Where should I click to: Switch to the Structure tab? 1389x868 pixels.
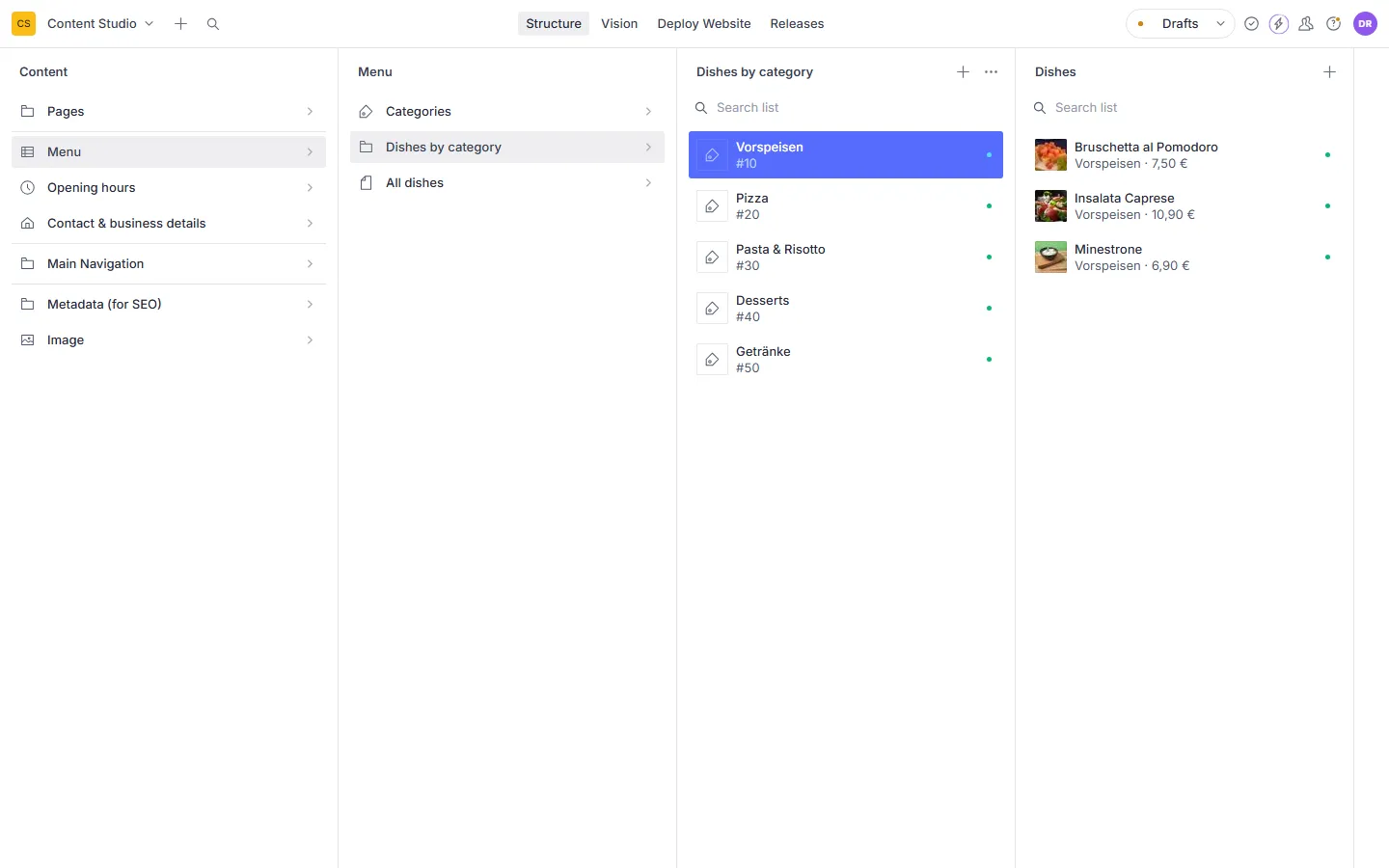[554, 23]
